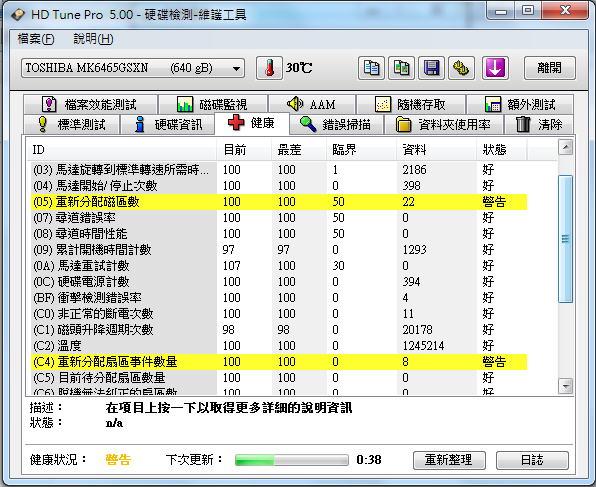The height and width of the screenshot is (487, 596).
Task: Click the scrollbar down arrow
Action: pos(566,386)
